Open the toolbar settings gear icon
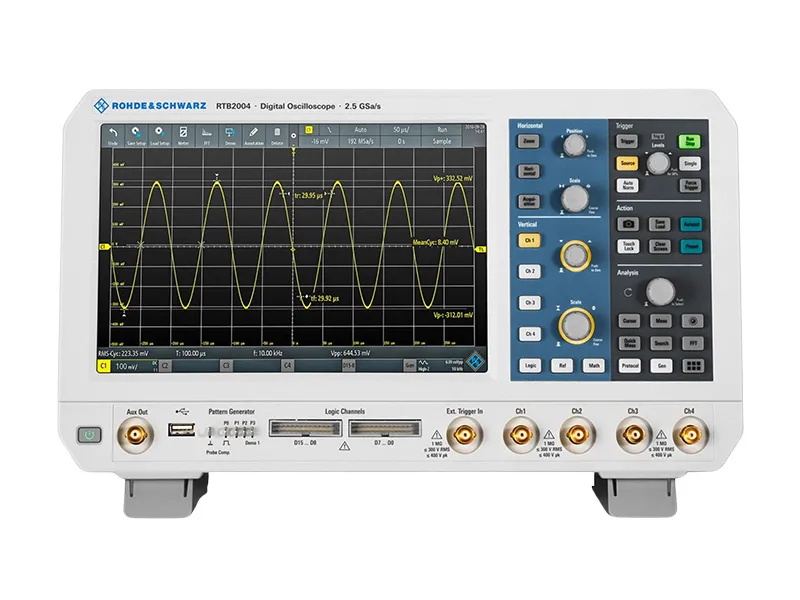Screen dimensions: 800x600 coord(293,136)
